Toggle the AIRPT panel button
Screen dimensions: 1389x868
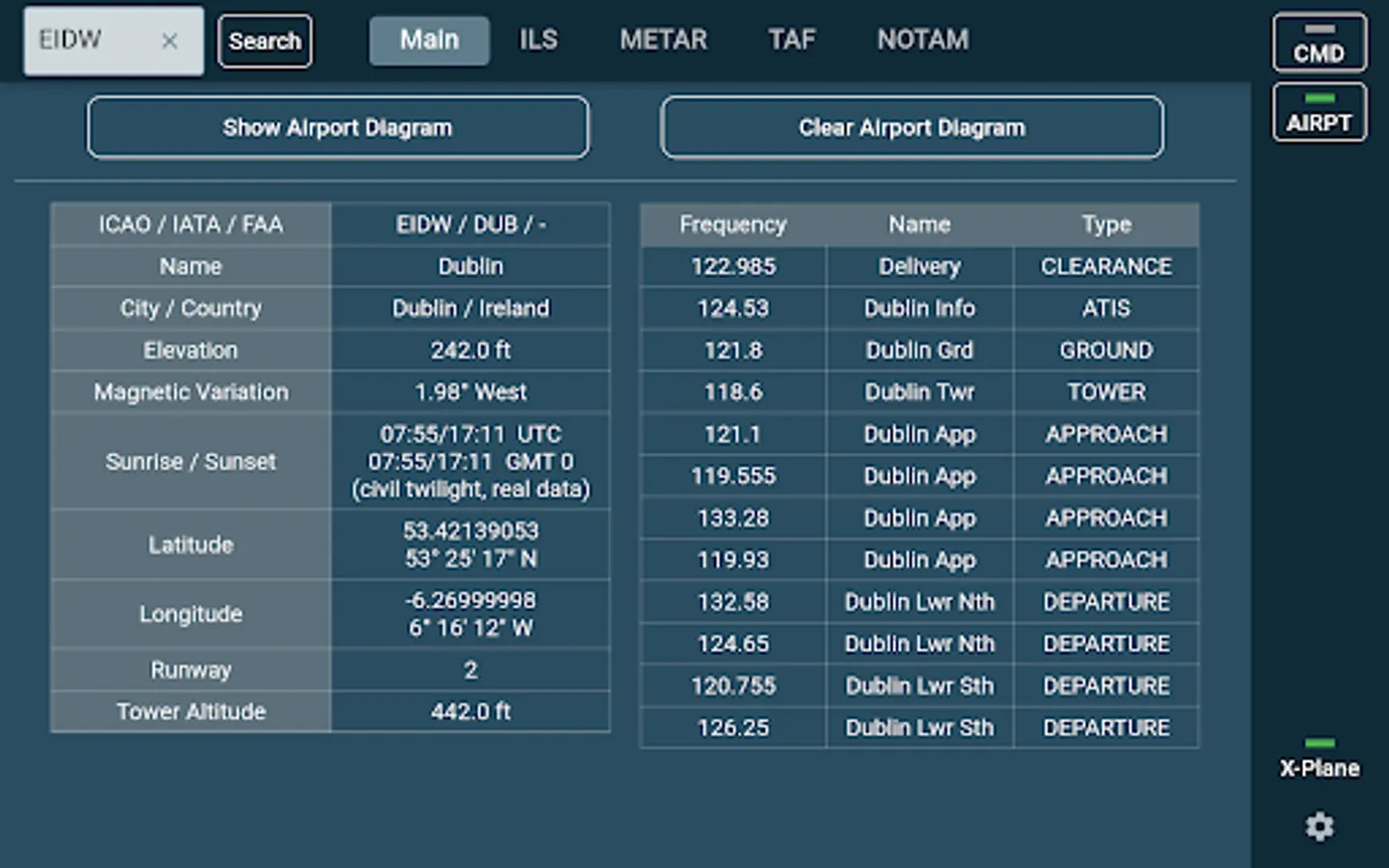click(1319, 113)
